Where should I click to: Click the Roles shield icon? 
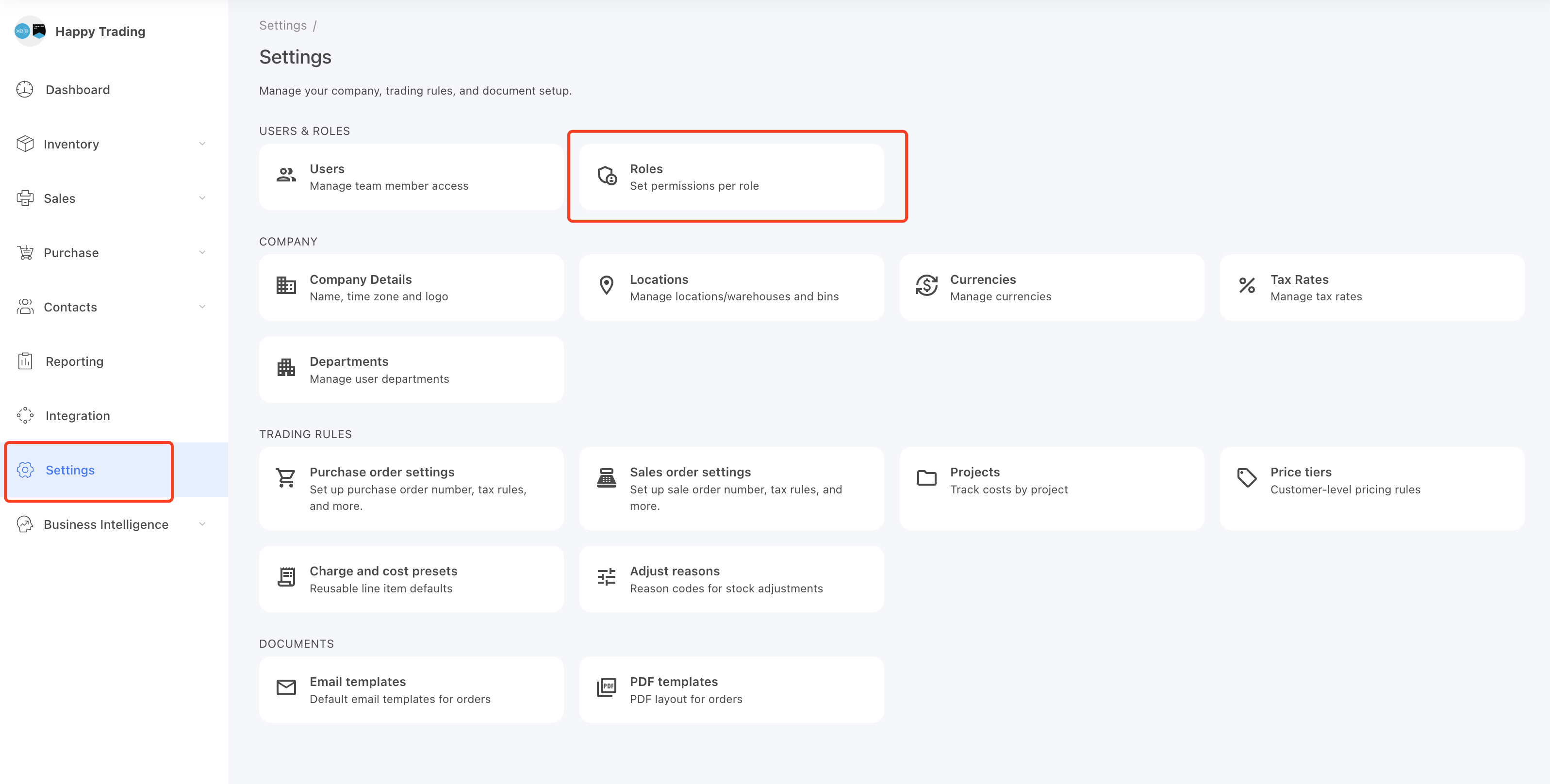(607, 176)
